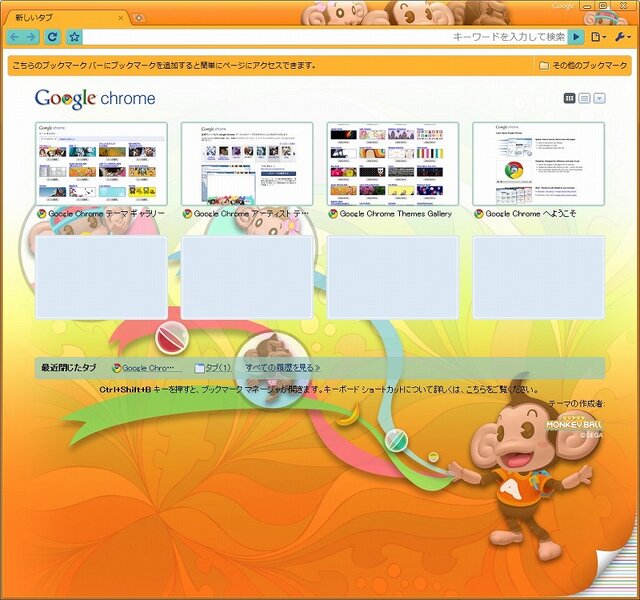
Task: Reopen the closed タブ(1) window
Action: (x=213, y=368)
